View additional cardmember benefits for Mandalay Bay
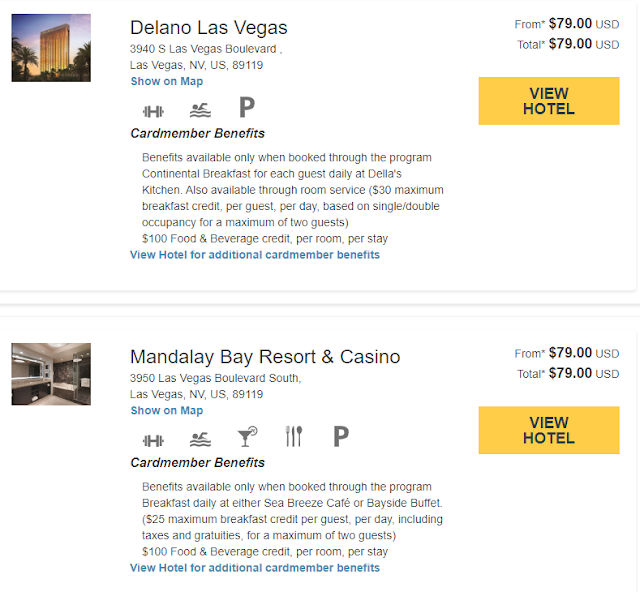 pyautogui.click(x=255, y=568)
